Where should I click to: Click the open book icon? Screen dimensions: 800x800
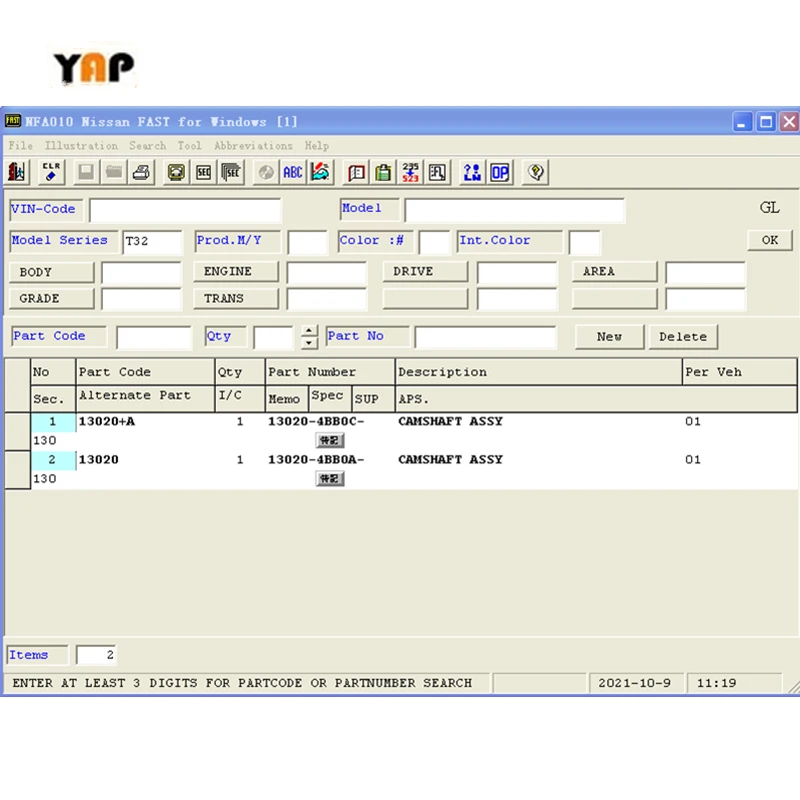coord(356,172)
